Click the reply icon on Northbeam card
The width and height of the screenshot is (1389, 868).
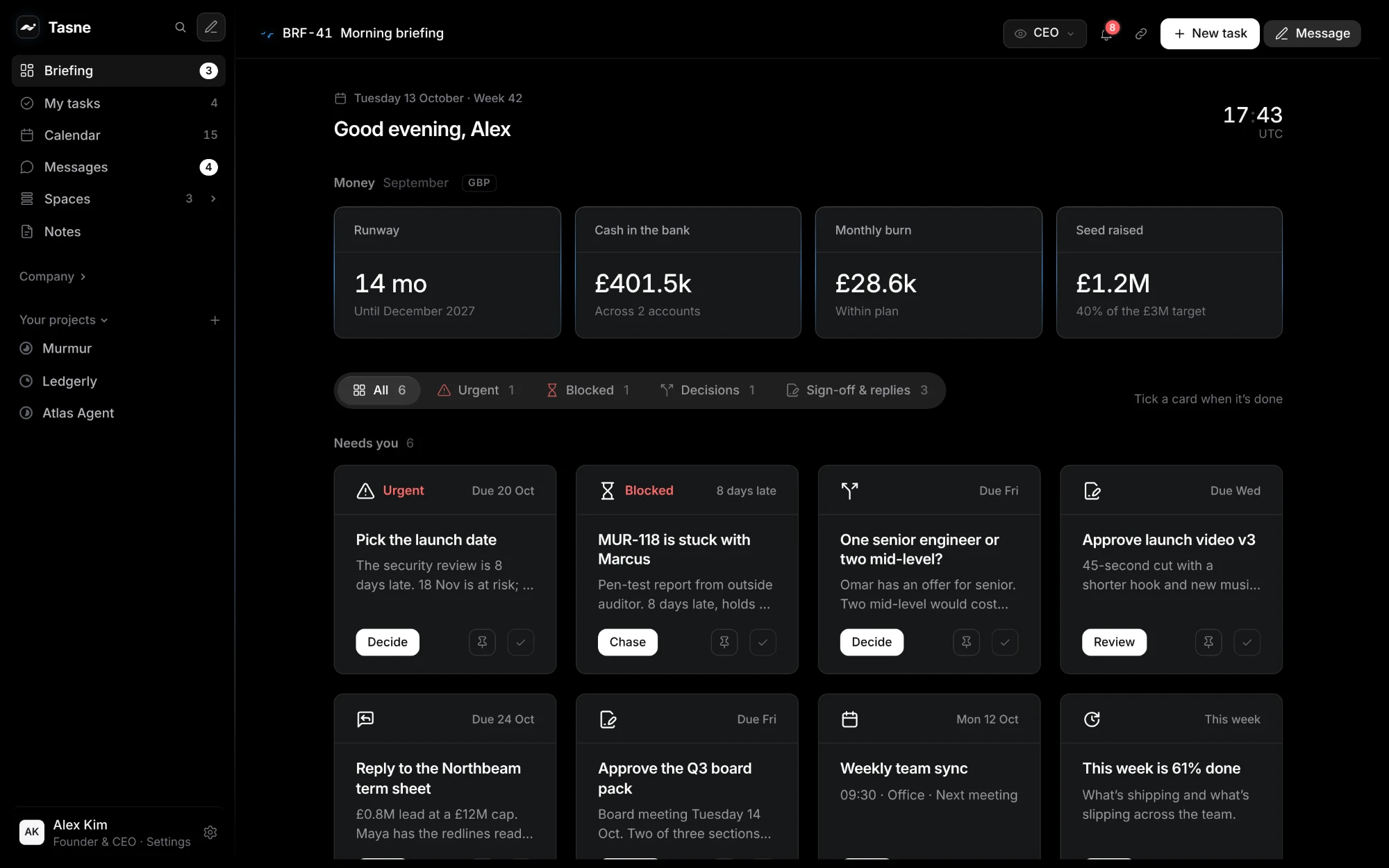365,719
